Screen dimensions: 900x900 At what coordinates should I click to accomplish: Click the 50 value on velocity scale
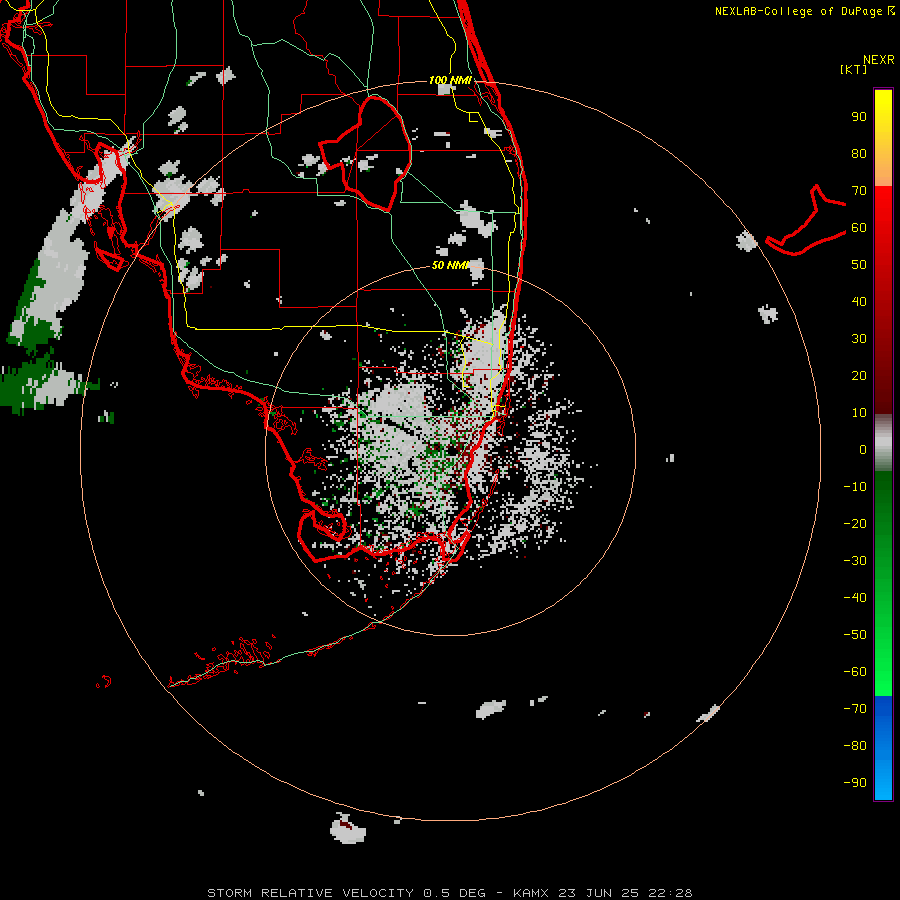pos(859,265)
